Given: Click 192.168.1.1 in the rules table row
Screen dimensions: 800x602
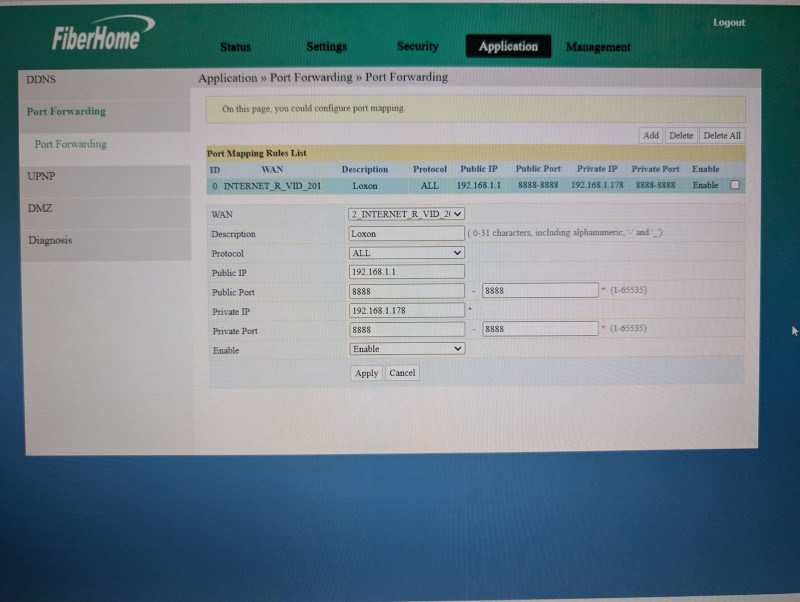Looking at the screenshot, I should point(479,185).
